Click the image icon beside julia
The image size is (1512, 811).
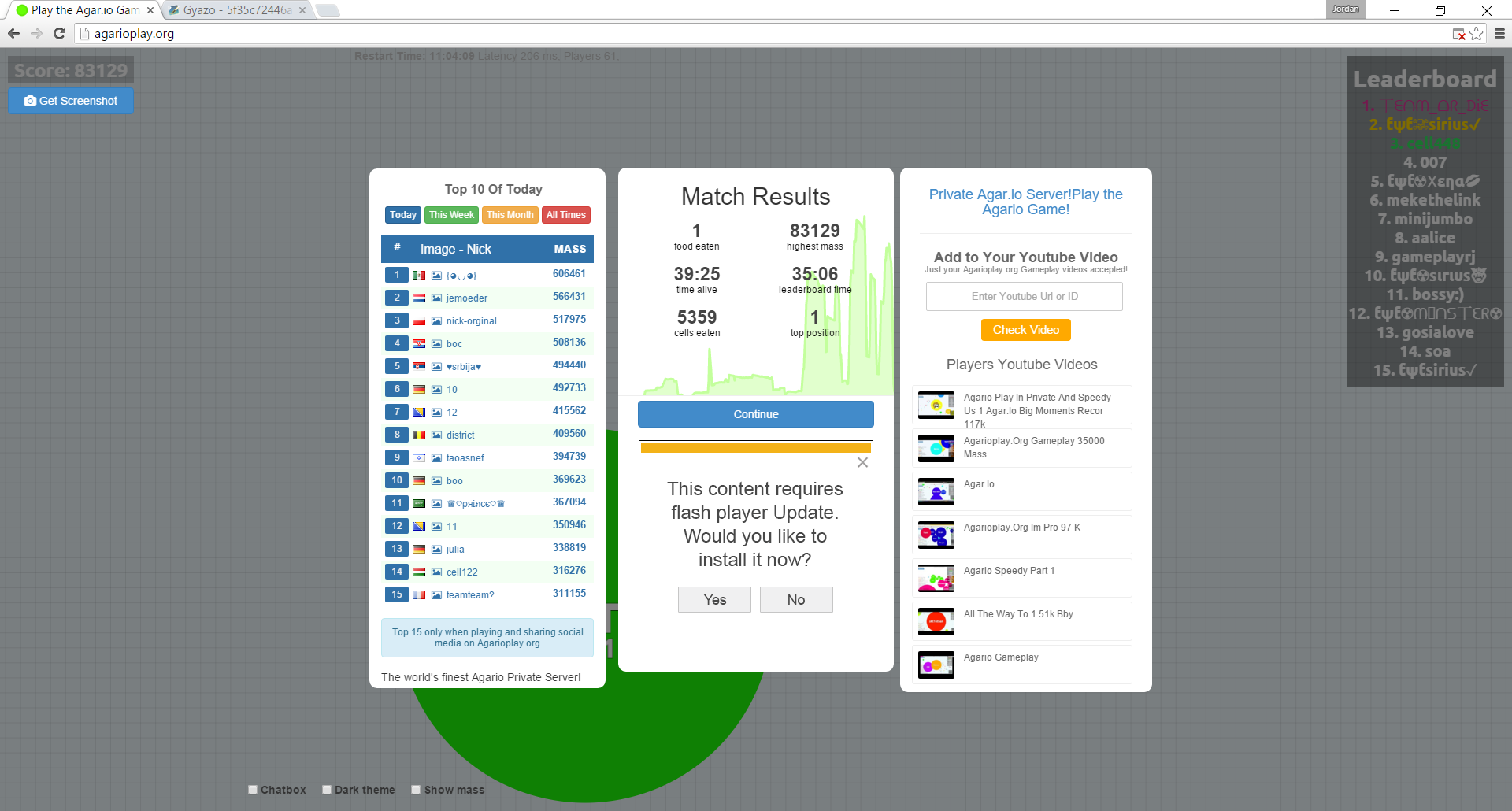pos(436,550)
